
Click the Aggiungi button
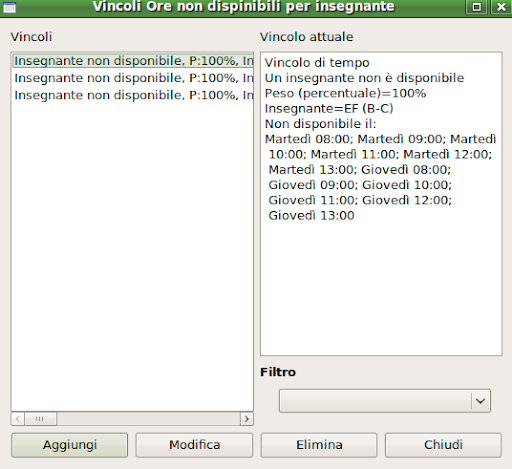click(x=69, y=445)
